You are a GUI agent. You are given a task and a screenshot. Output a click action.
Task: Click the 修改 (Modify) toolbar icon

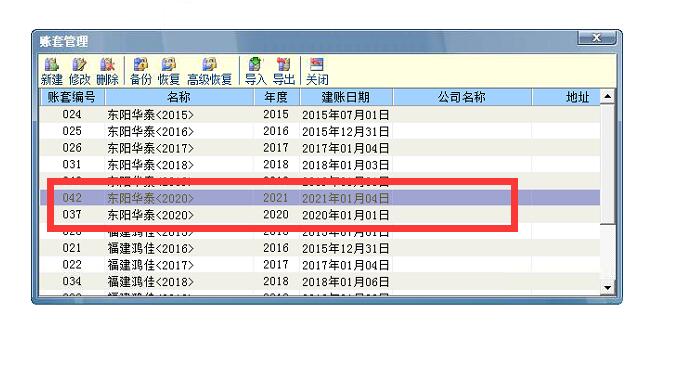pyautogui.click(x=79, y=71)
